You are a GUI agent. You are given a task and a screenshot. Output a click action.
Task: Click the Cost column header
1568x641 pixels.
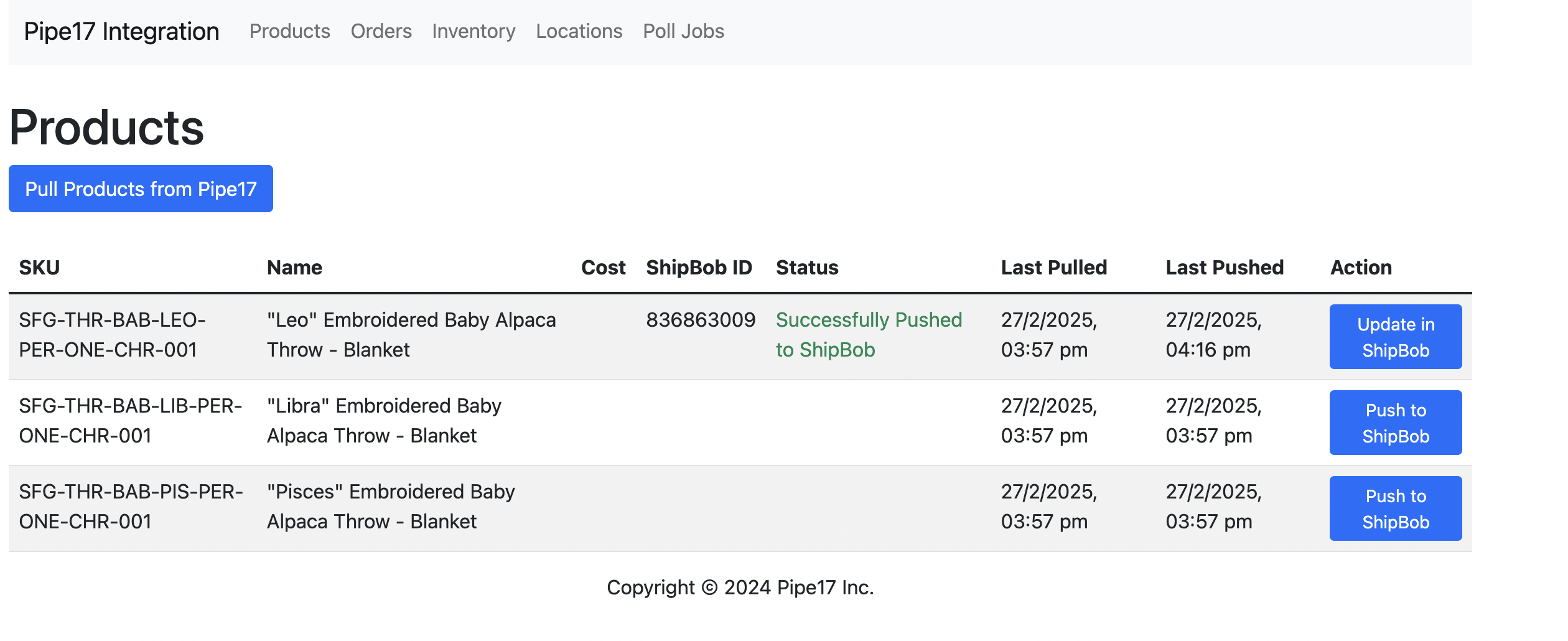click(x=603, y=268)
